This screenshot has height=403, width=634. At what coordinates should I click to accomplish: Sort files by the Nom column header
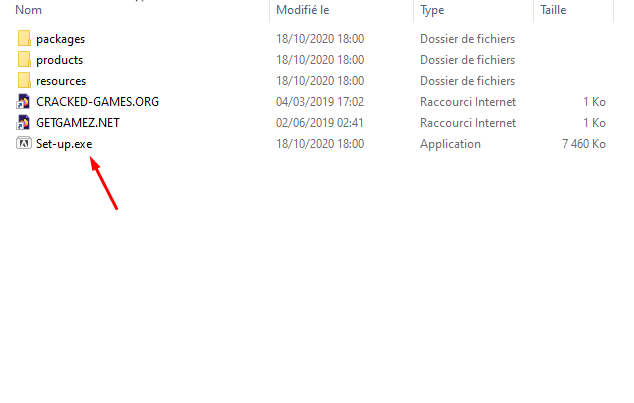28,9
